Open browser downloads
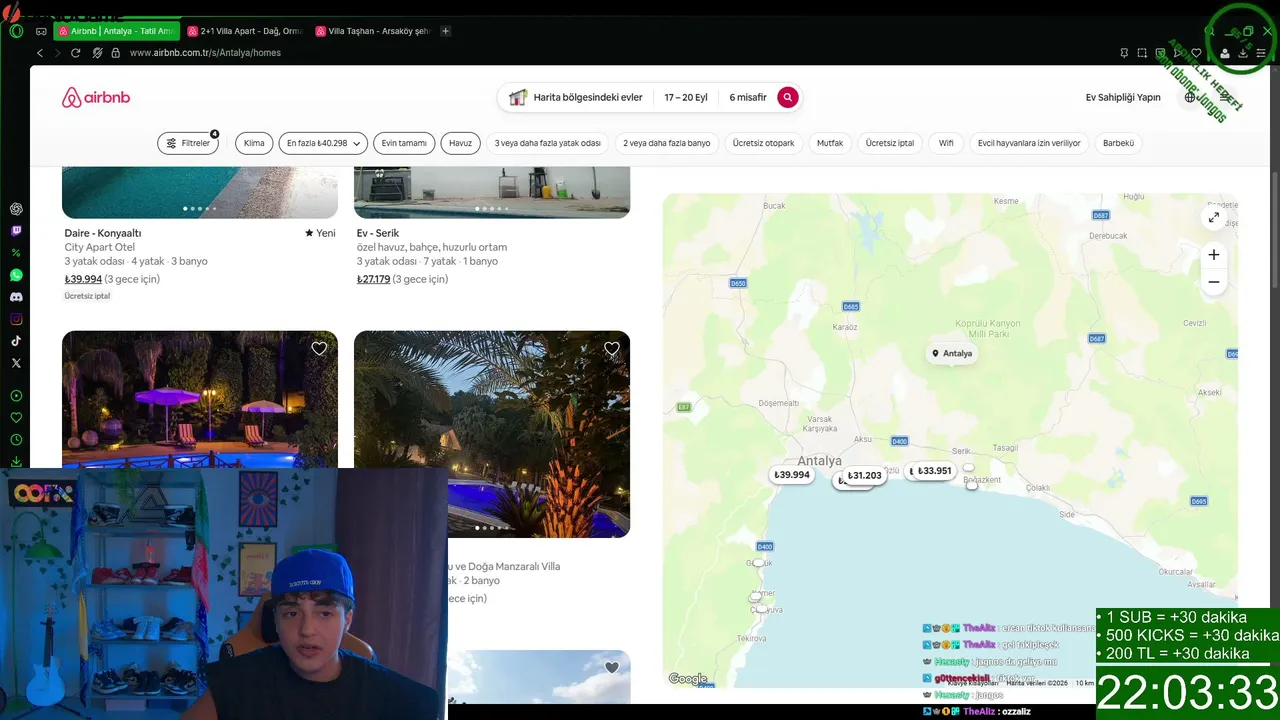The width and height of the screenshot is (1280, 720). (1243, 53)
